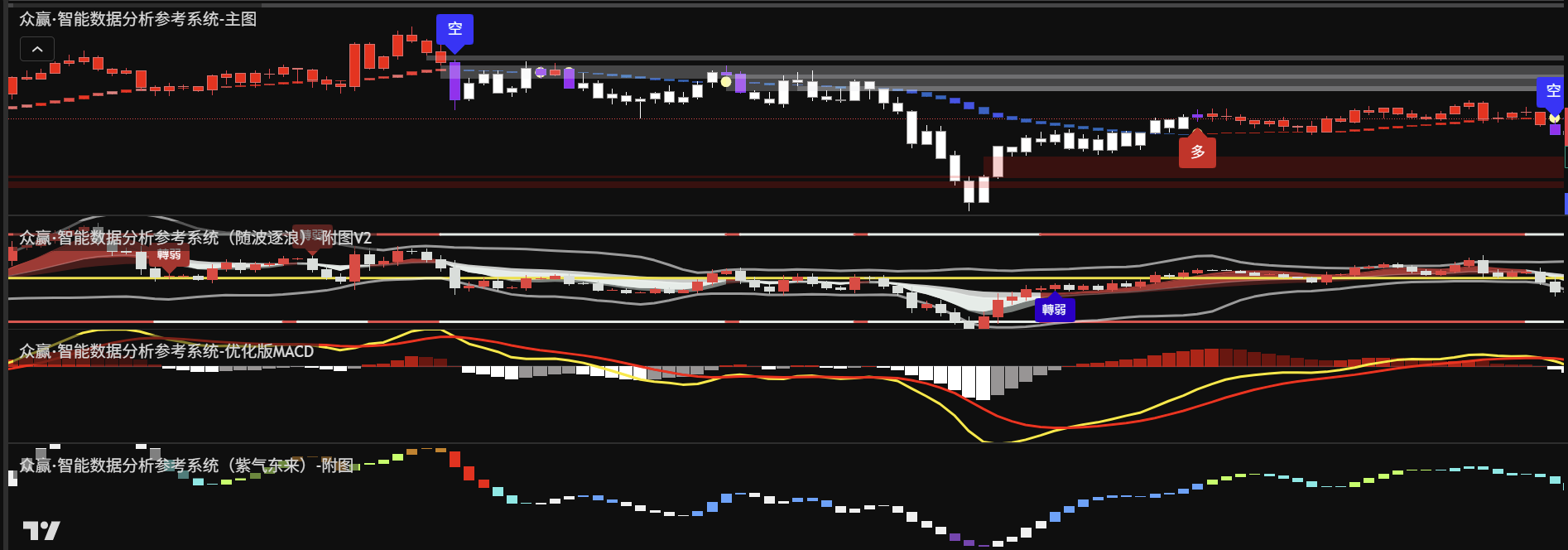
Task: Collapse the main chart indicator legend
Action: click(37, 50)
